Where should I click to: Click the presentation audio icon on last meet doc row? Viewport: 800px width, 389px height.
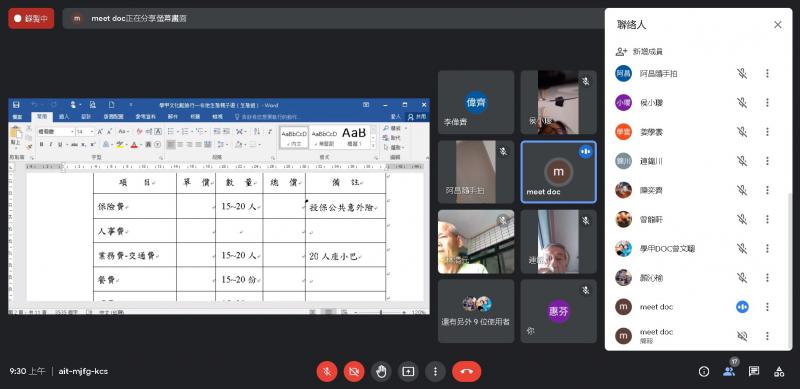click(x=742, y=336)
